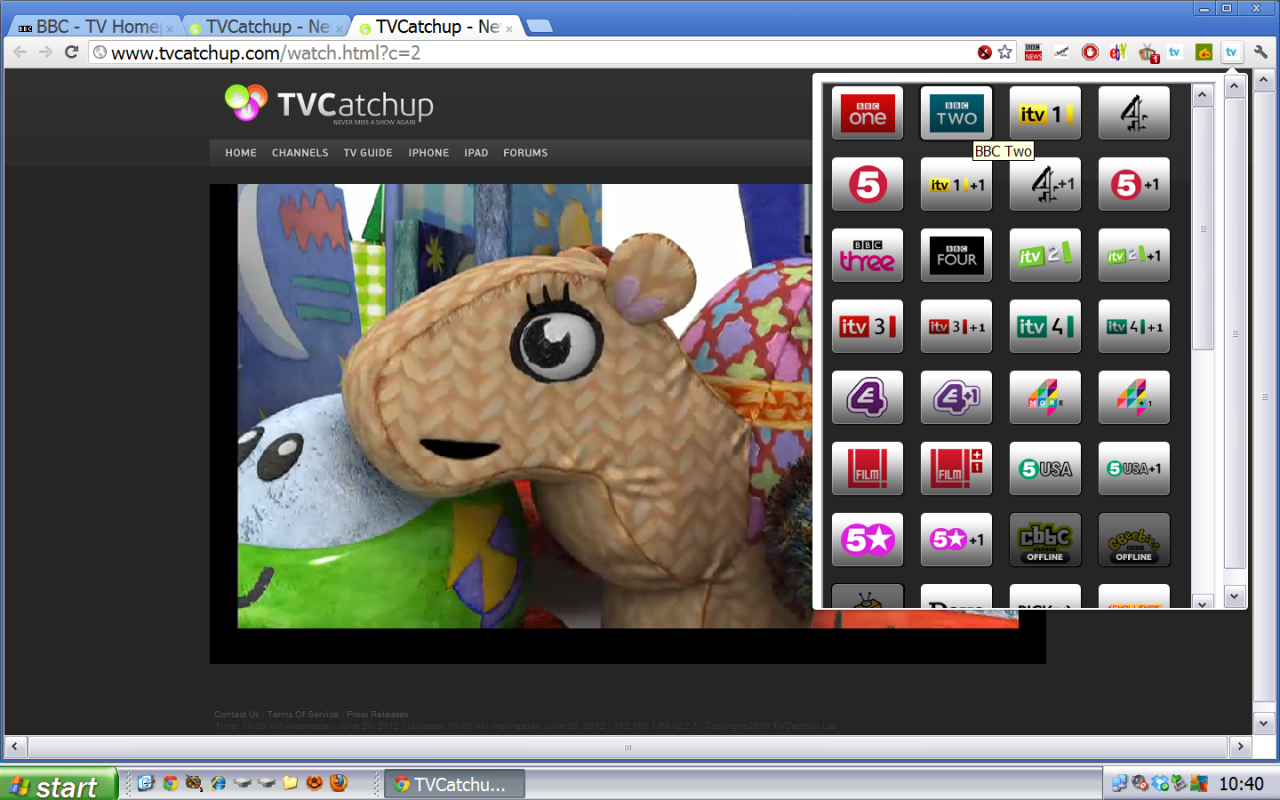Go back to the previous page
This screenshot has width=1280, height=800.
pos(20,53)
